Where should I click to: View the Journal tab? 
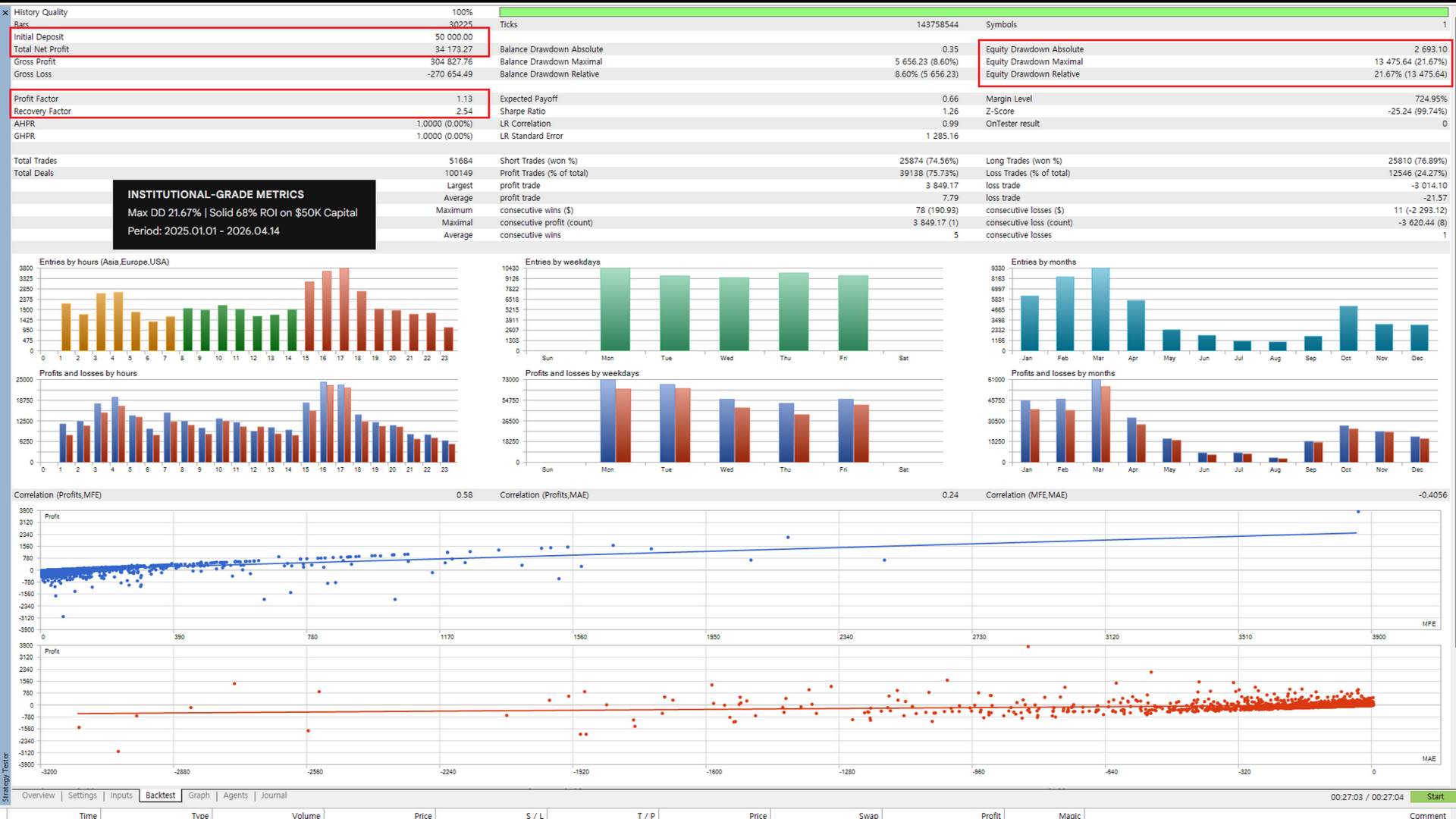tap(274, 795)
